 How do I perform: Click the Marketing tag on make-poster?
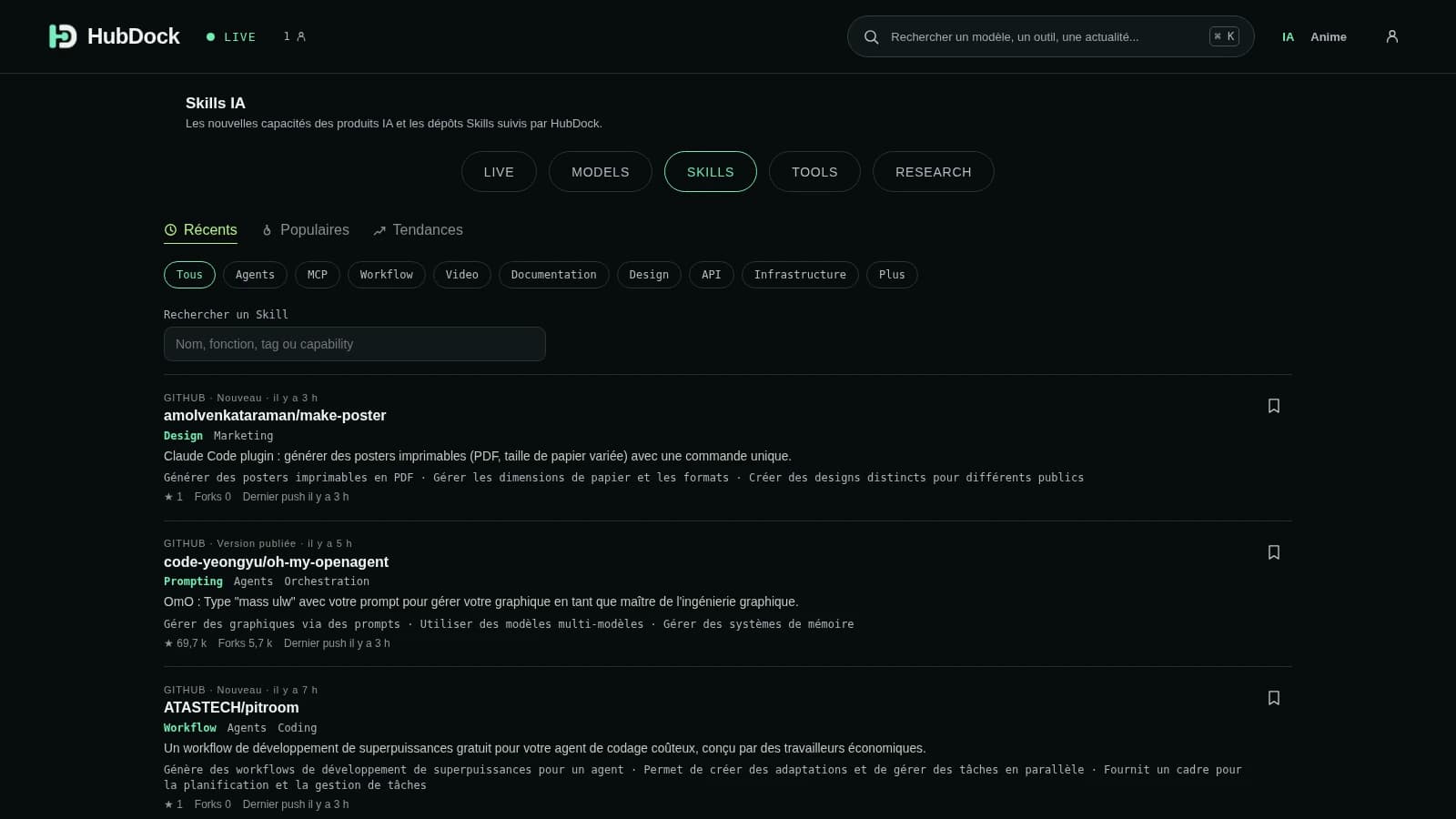[x=243, y=436]
